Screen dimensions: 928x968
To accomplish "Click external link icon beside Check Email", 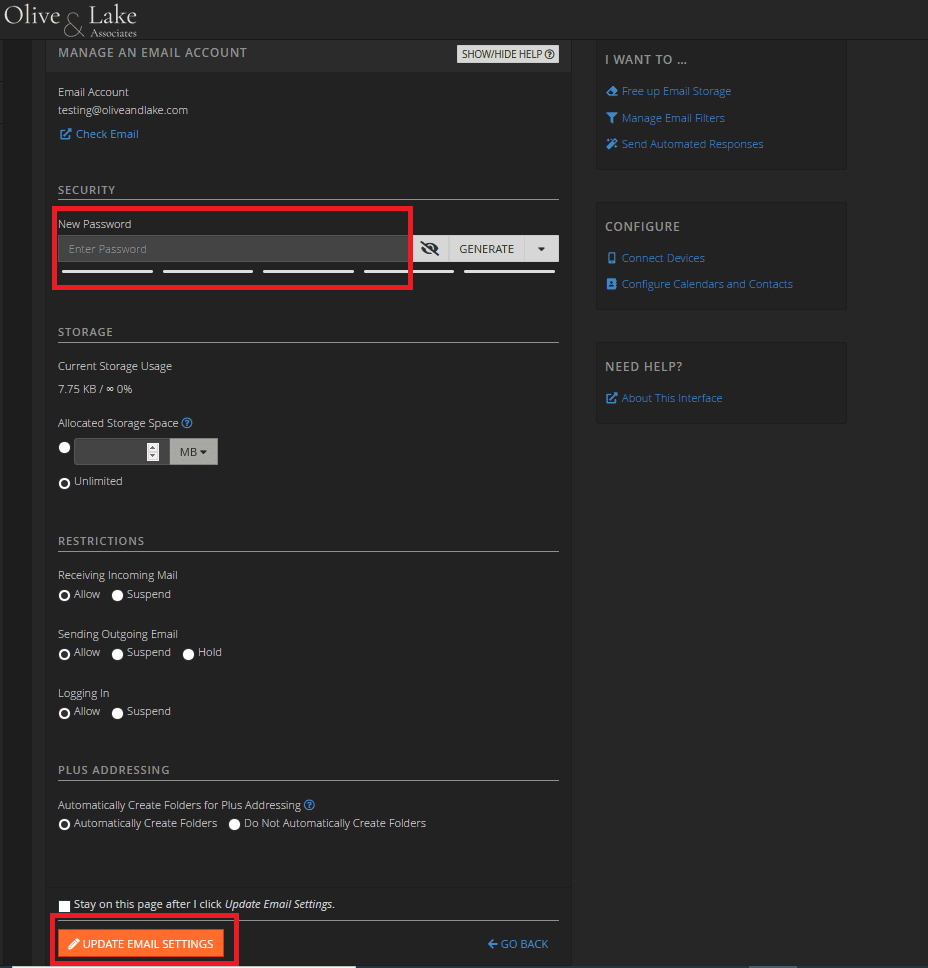I will [65, 133].
